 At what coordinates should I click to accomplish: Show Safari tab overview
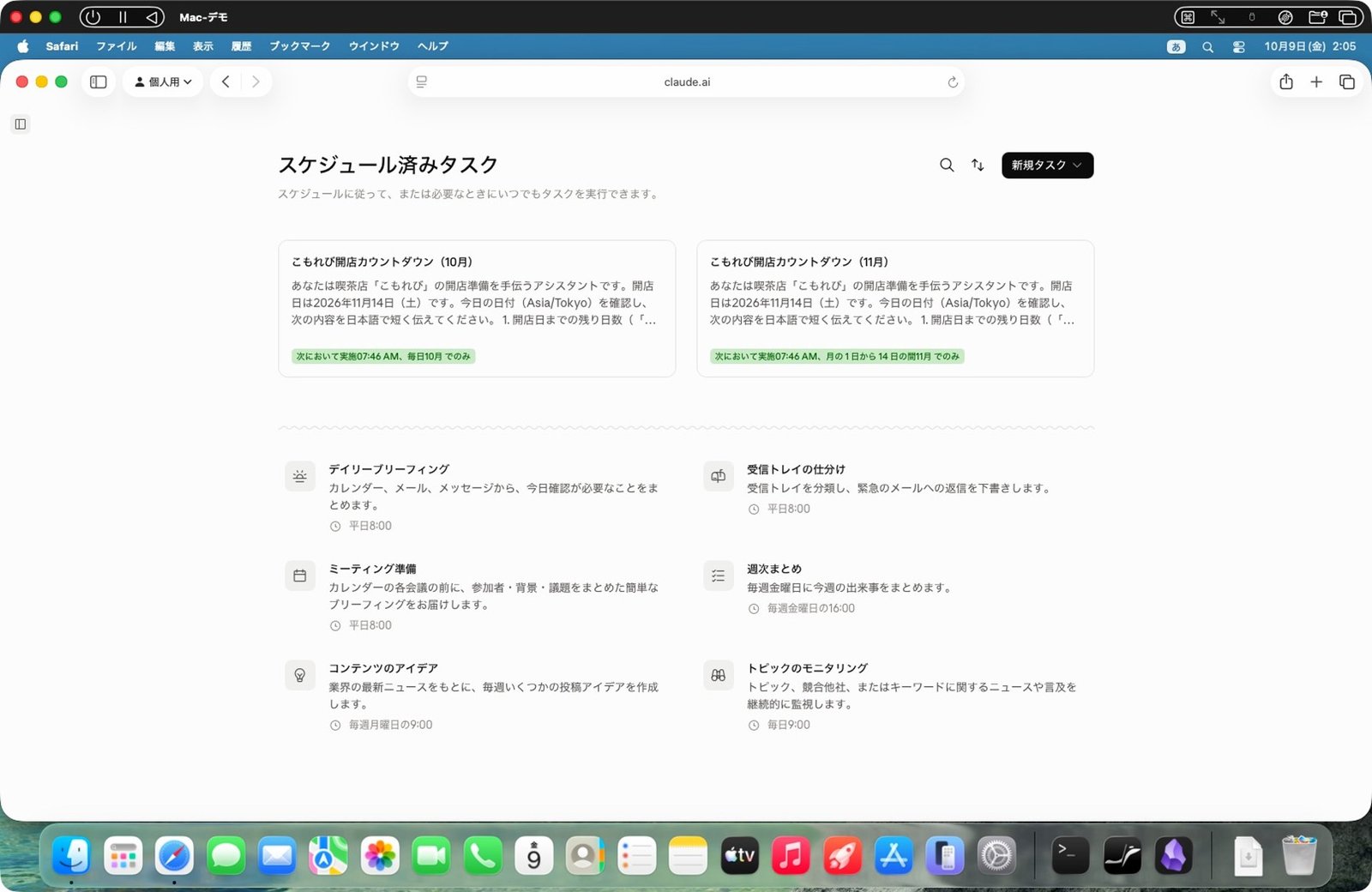[x=1347, y=81]
